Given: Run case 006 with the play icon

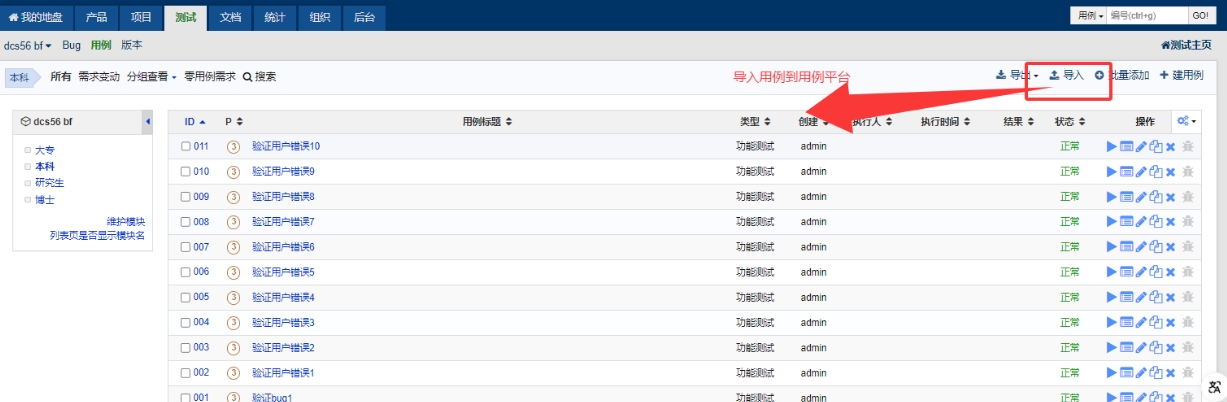Looking at the screenshot, I should click(x=1112, y=271).
